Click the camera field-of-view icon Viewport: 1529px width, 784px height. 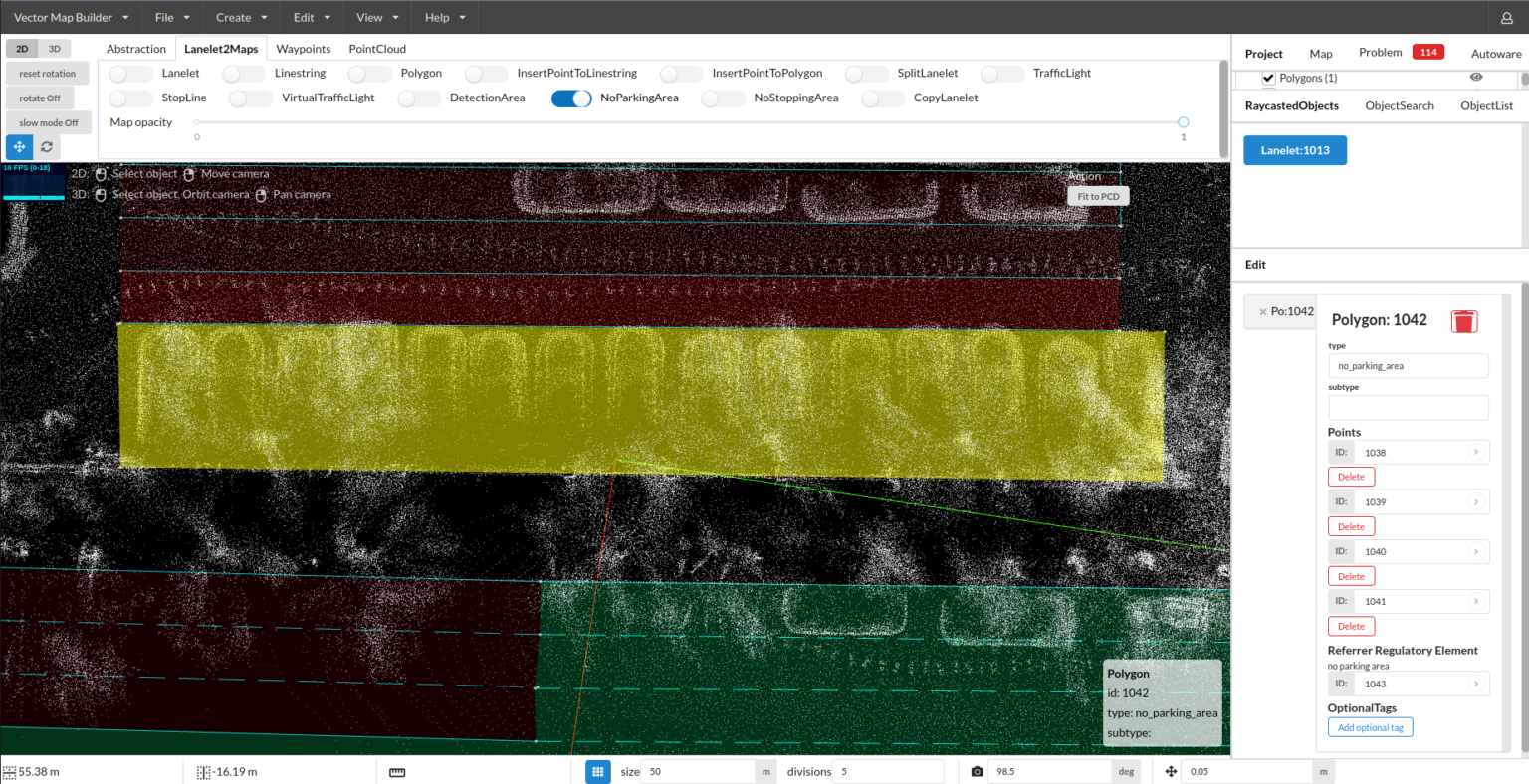tap(977, 772)
